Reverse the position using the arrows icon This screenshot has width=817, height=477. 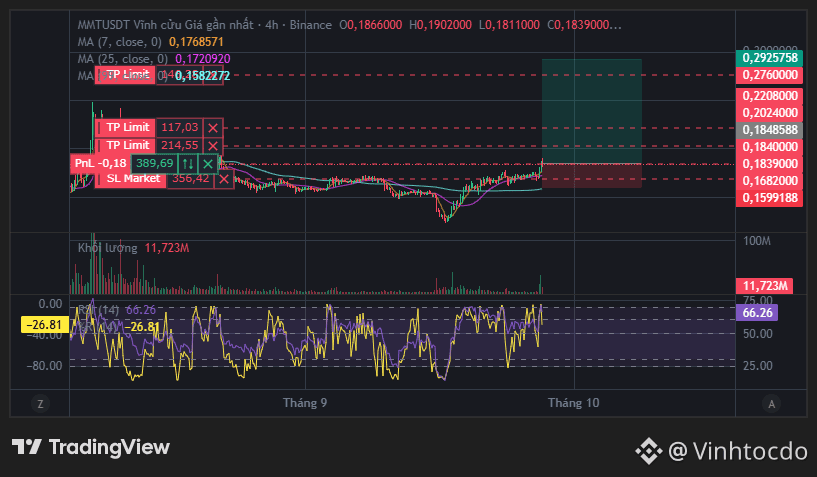coord(188,164)
